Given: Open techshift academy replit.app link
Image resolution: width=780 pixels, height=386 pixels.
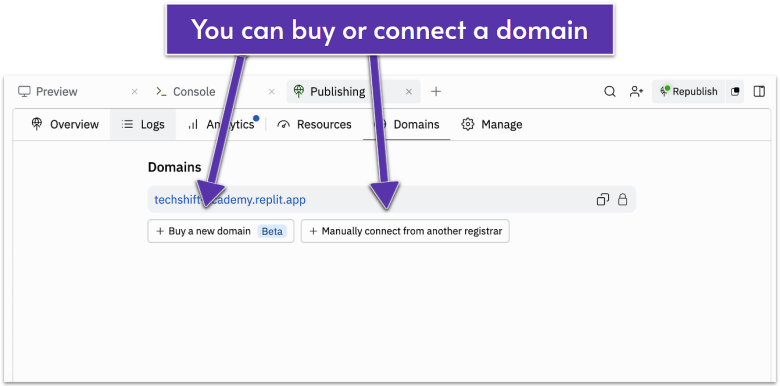Looking at the screenshot, I should pos(230,200).
